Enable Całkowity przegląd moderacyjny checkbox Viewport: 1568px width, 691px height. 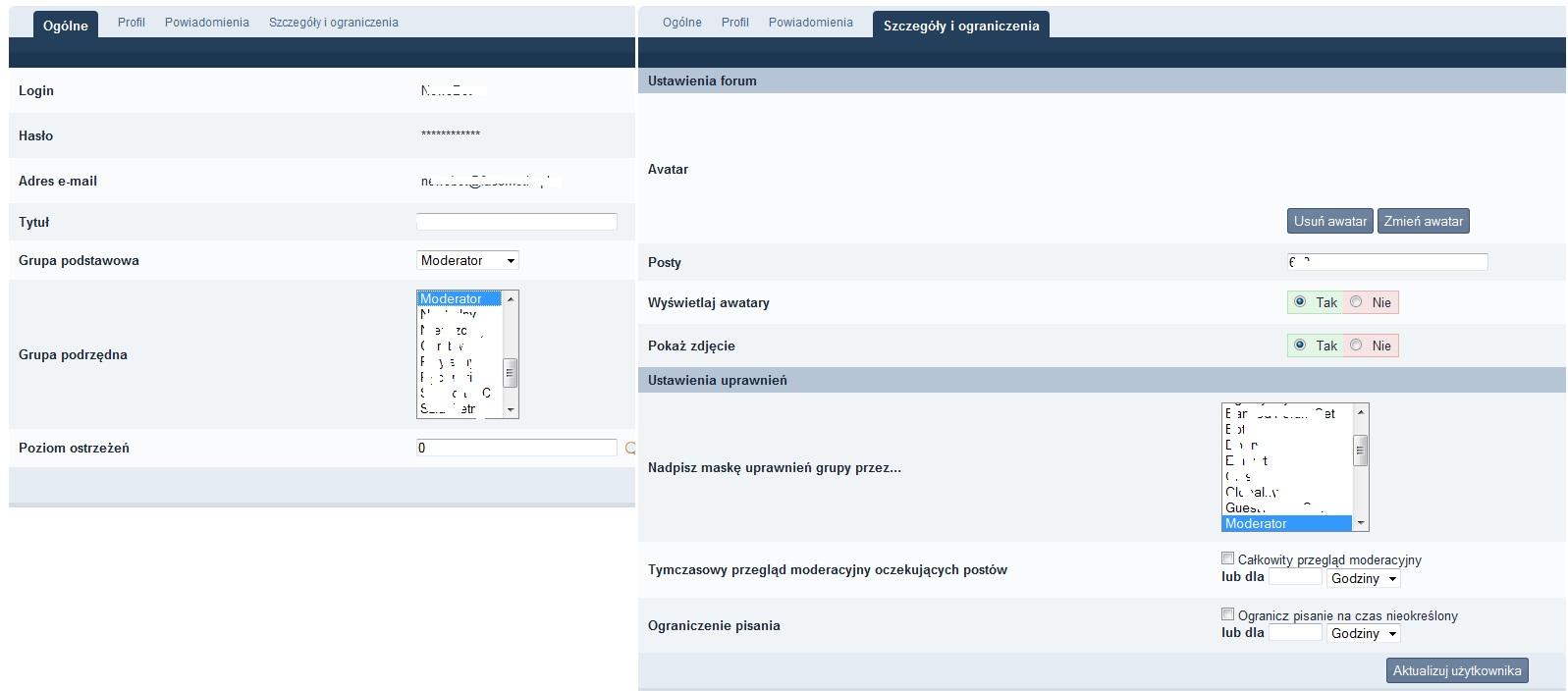(1227, 558)
